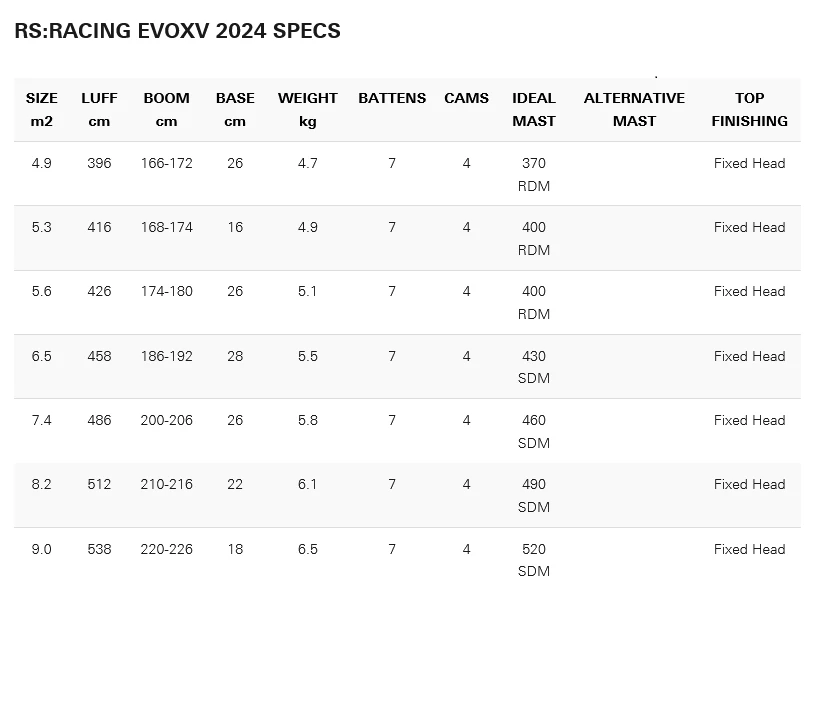
Task: Select the BOOM cm column header
Action: pos(166,109)
